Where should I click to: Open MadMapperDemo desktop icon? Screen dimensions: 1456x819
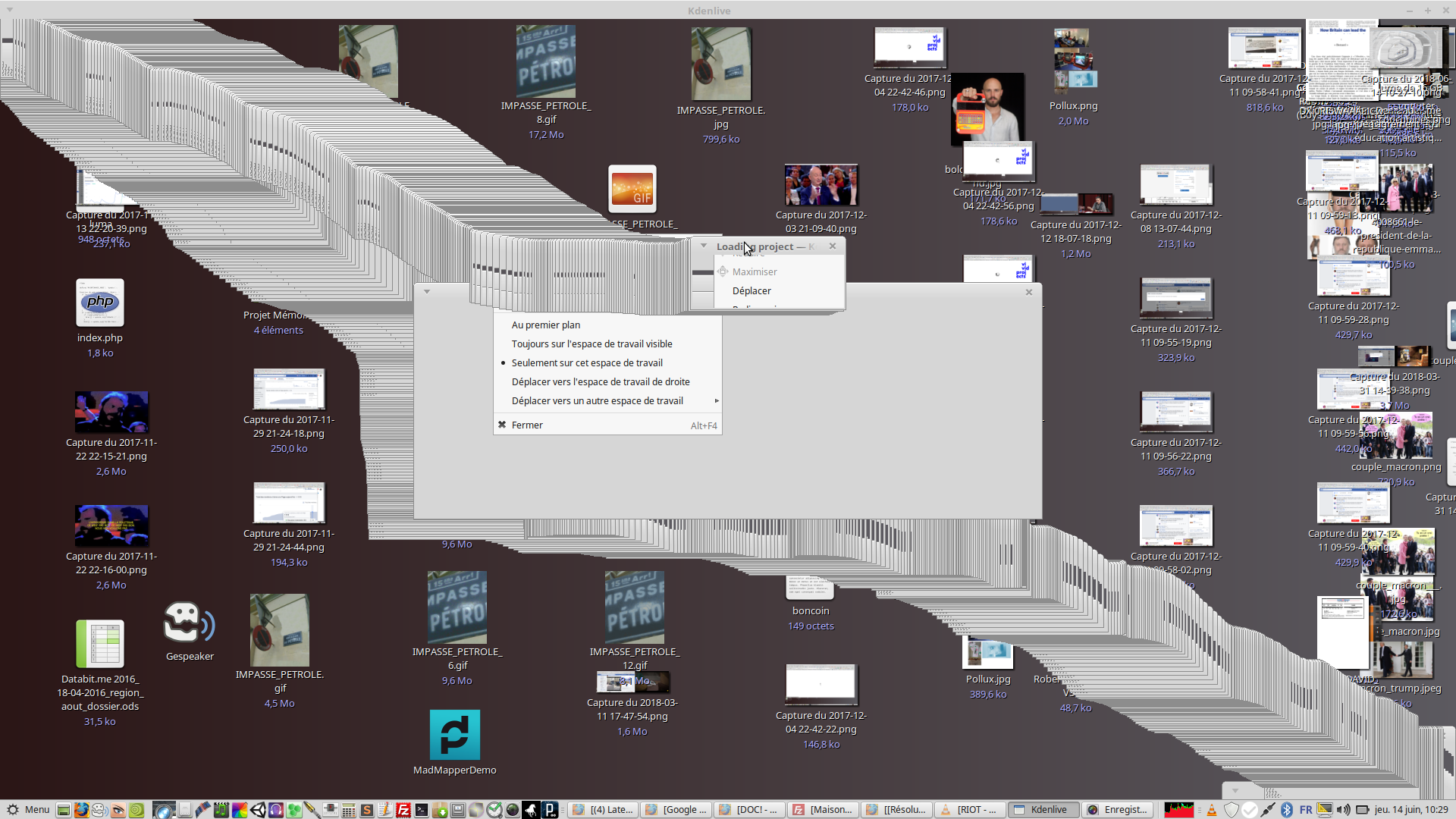coord(455,735)
